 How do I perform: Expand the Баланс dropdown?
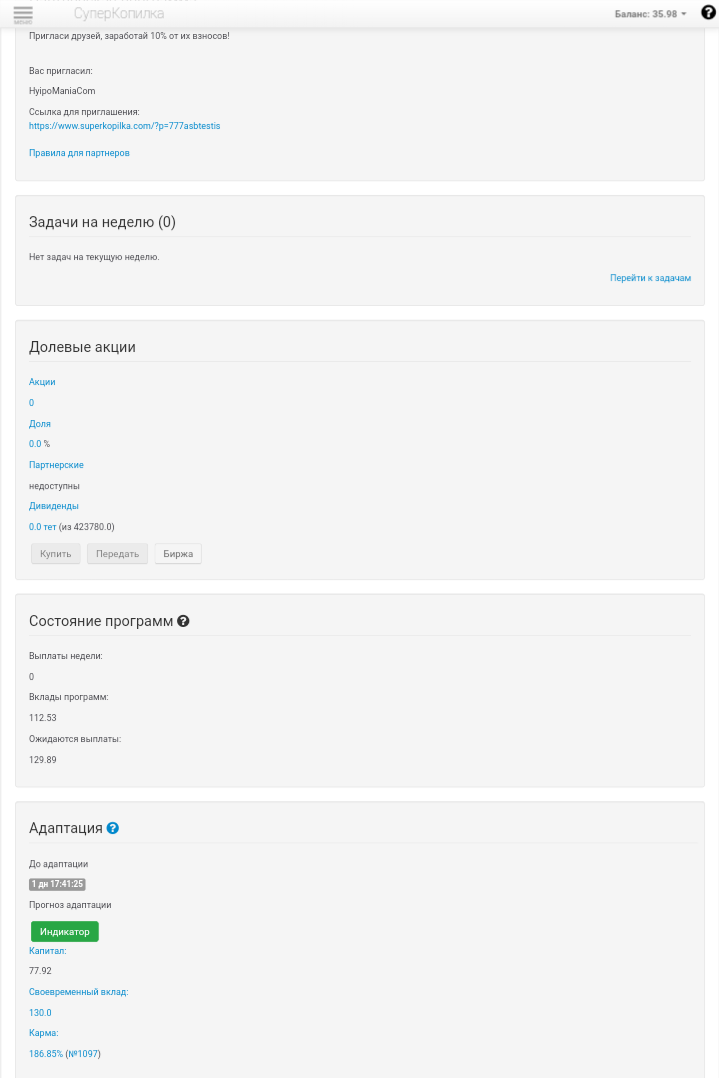click(650, 14)
